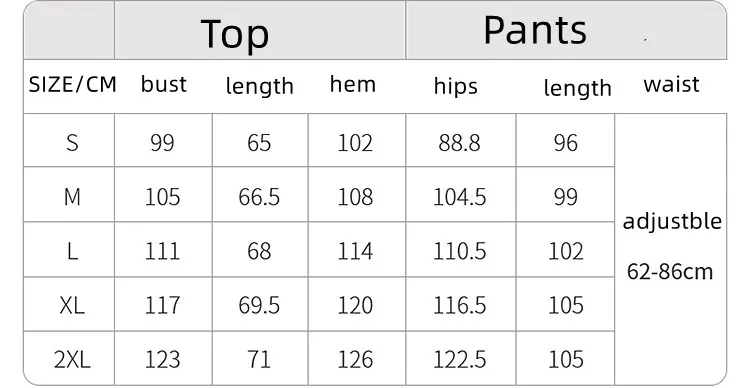This screenshot has width=750, height=388.
Task: Click the top length value 66.5
Action: [259, 197]
